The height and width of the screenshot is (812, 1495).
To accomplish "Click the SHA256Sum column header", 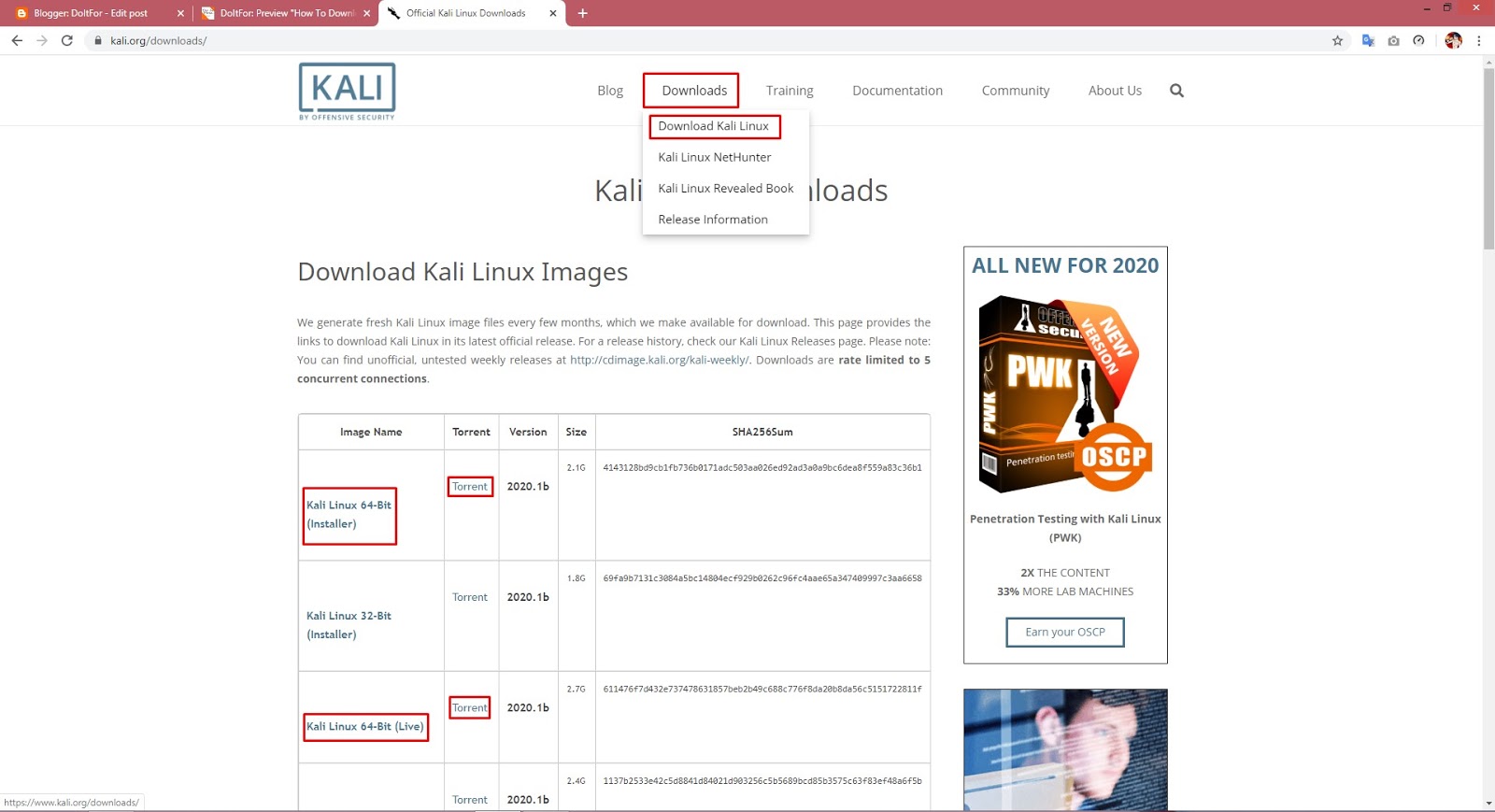I will point(762,433).
